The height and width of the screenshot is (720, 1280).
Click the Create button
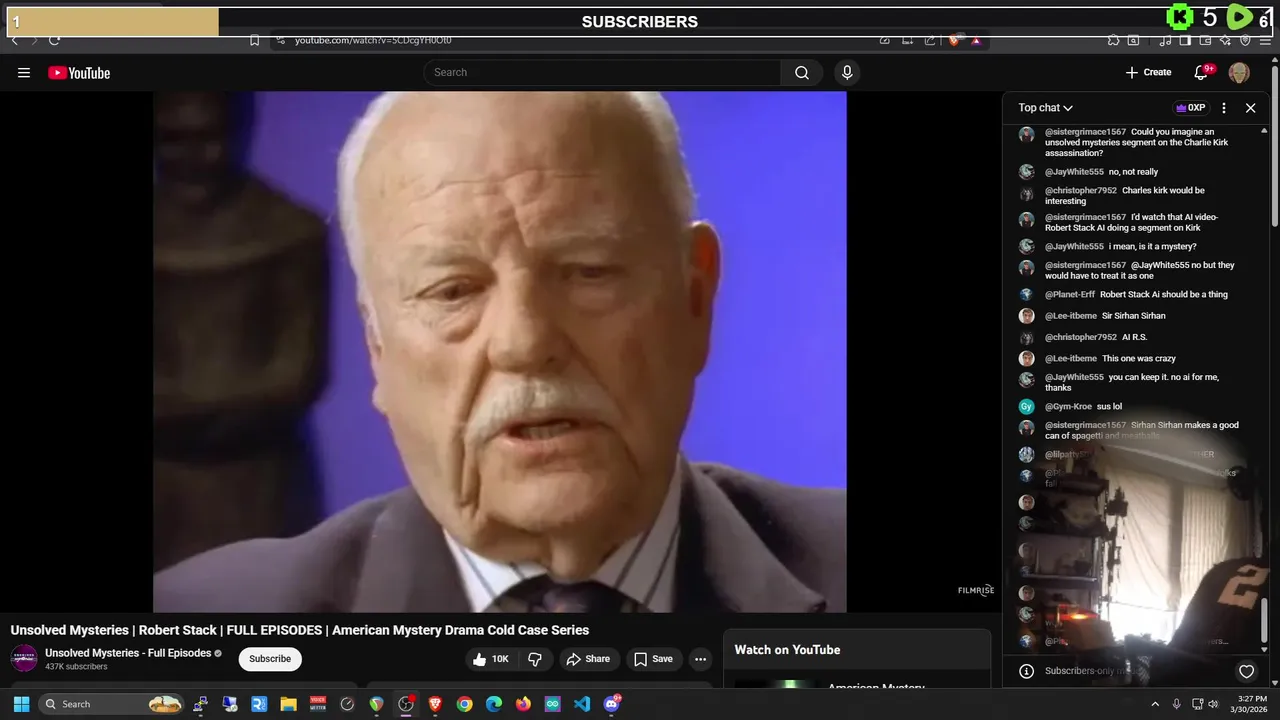[x=1148, y=72]
